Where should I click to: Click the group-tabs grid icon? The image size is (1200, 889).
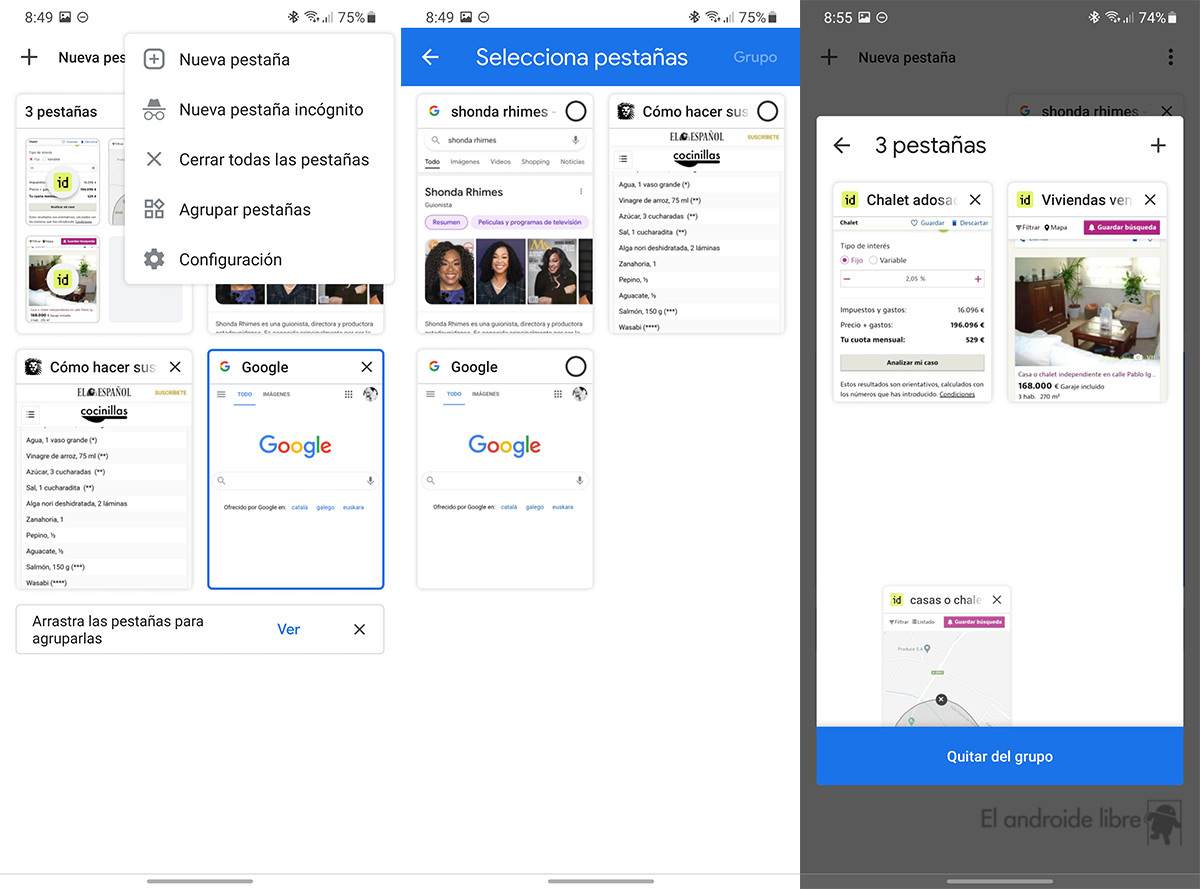click(x=154, y=210)
